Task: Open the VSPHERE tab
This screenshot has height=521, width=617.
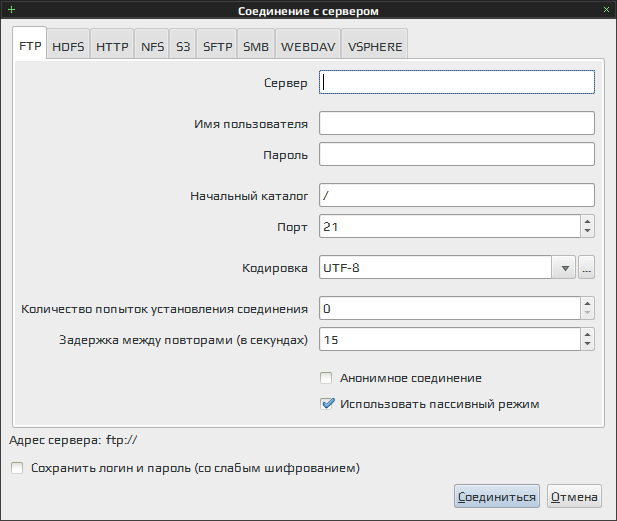Action: 375,44
